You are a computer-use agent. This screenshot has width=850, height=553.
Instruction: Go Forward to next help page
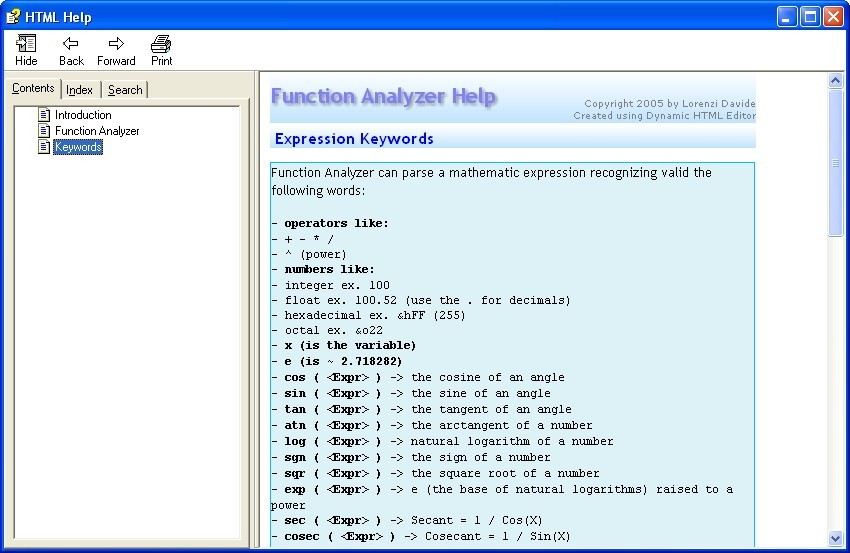[116, 50]
